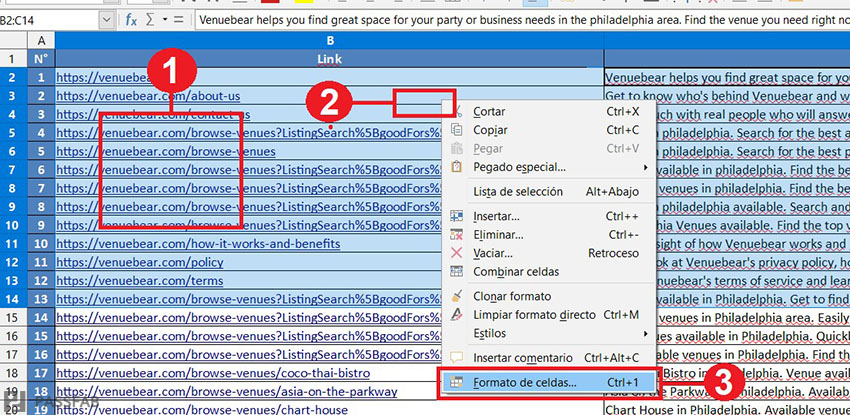Click the equals Formula icon
This screenshot has height=415, width=850.
(178, 20)
